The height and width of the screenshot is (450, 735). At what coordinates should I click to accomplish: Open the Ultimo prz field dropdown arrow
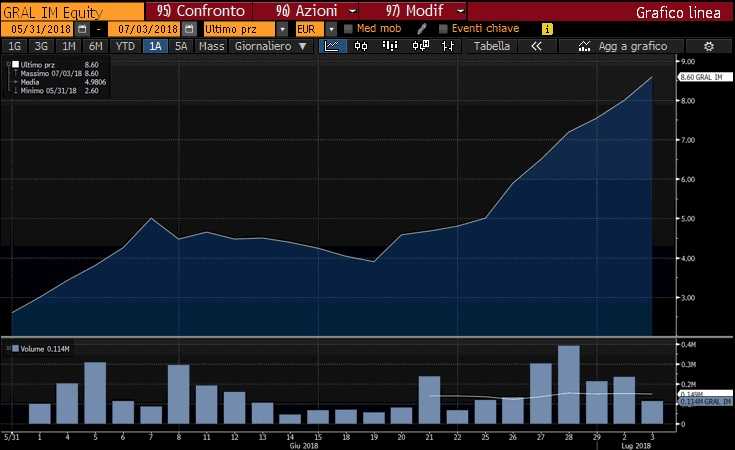(x=282, y=29)
